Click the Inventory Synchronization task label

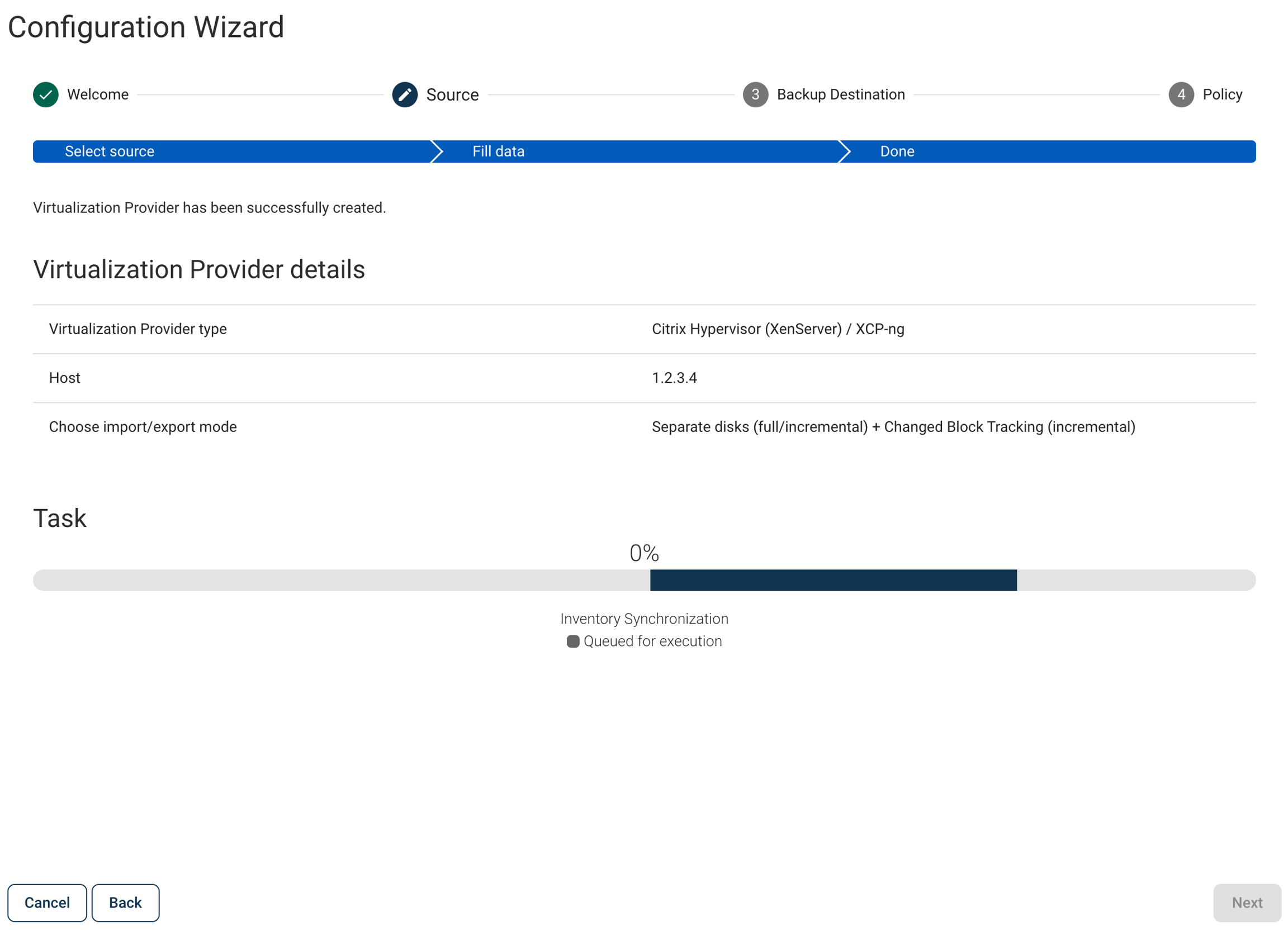coord(644,619)
